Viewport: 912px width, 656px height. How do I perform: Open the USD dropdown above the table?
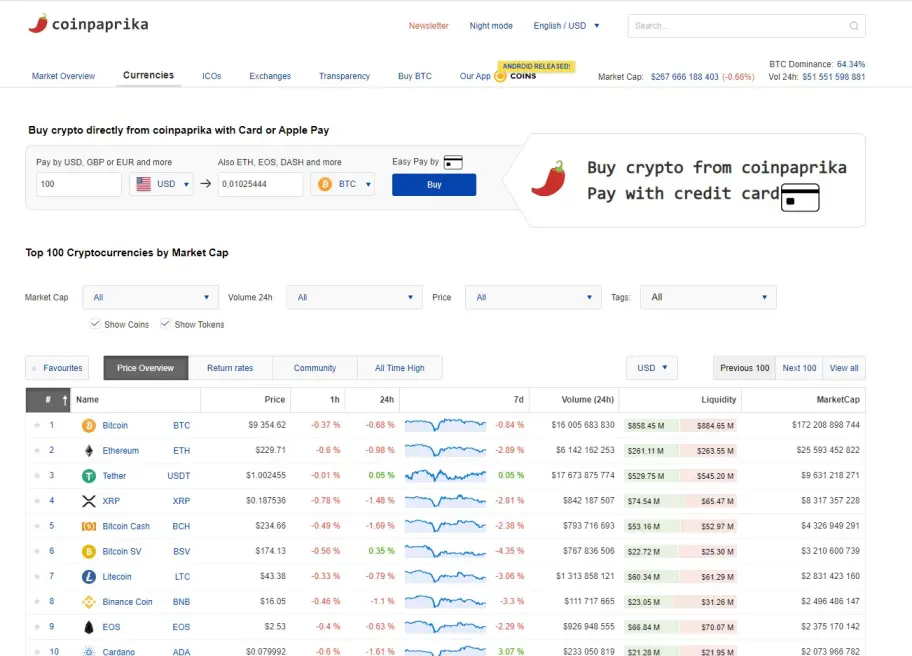click(651, 368)
